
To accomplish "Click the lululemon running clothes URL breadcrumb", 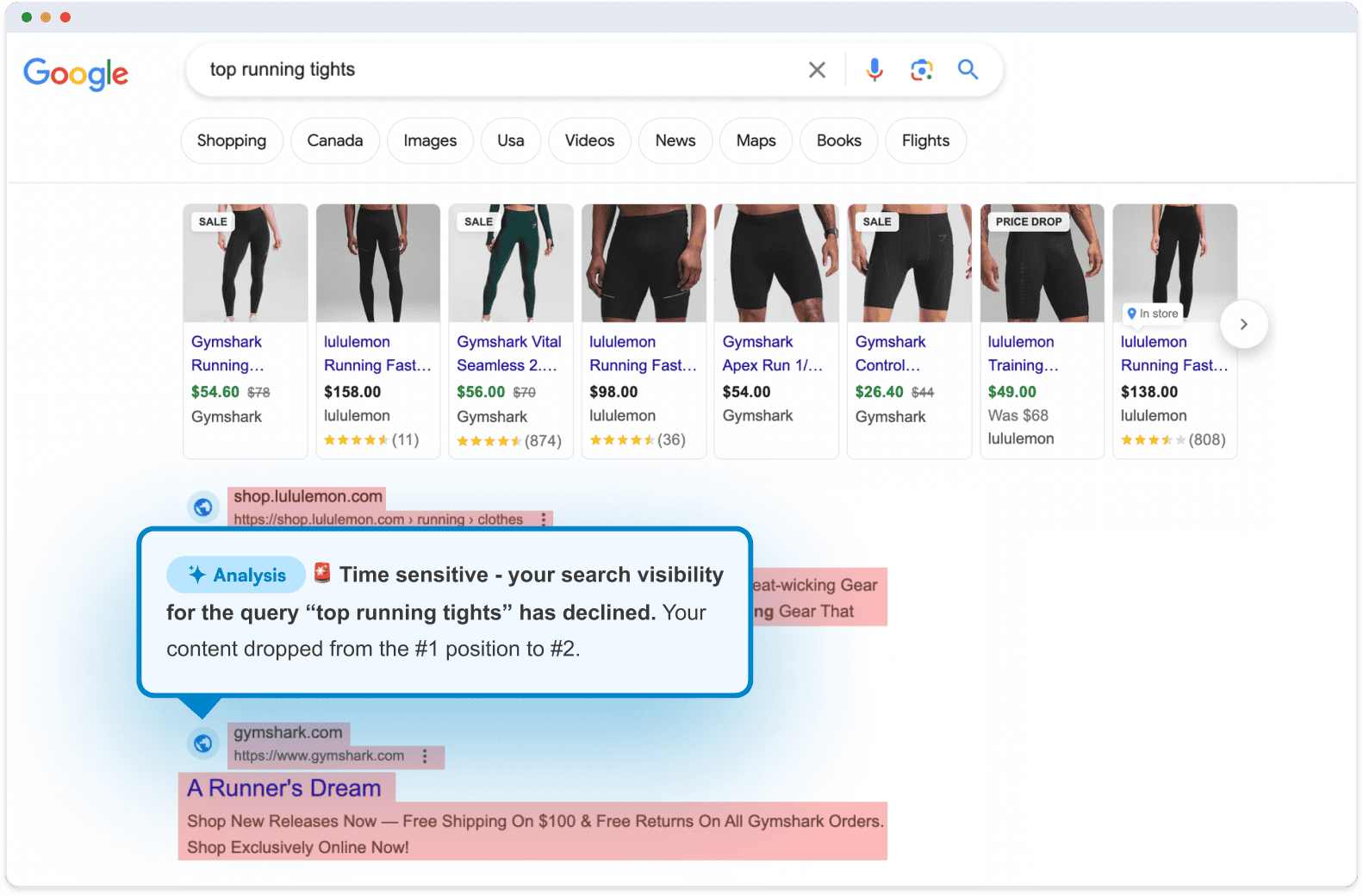I will tap(378, 520).
